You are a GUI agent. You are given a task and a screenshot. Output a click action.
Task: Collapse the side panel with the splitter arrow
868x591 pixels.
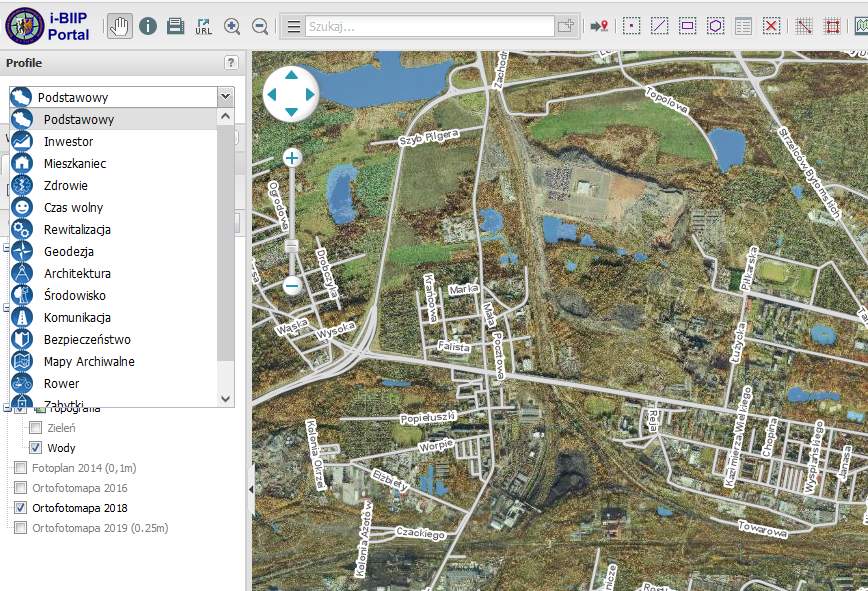[x=249, y=488]
